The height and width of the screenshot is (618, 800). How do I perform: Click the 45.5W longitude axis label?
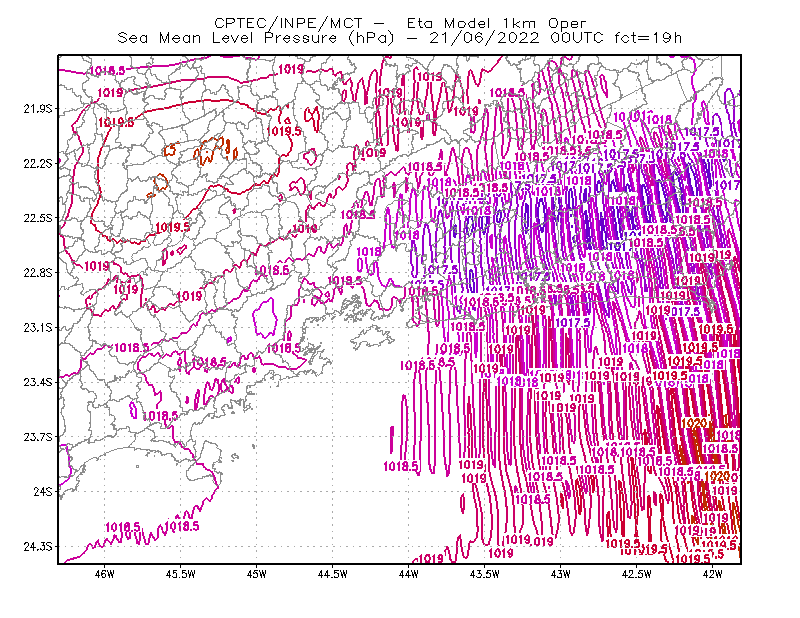pos(181,574)
